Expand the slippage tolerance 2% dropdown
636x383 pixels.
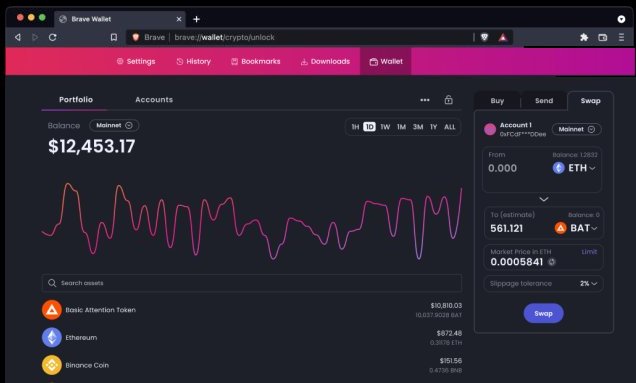click(588, 284)
